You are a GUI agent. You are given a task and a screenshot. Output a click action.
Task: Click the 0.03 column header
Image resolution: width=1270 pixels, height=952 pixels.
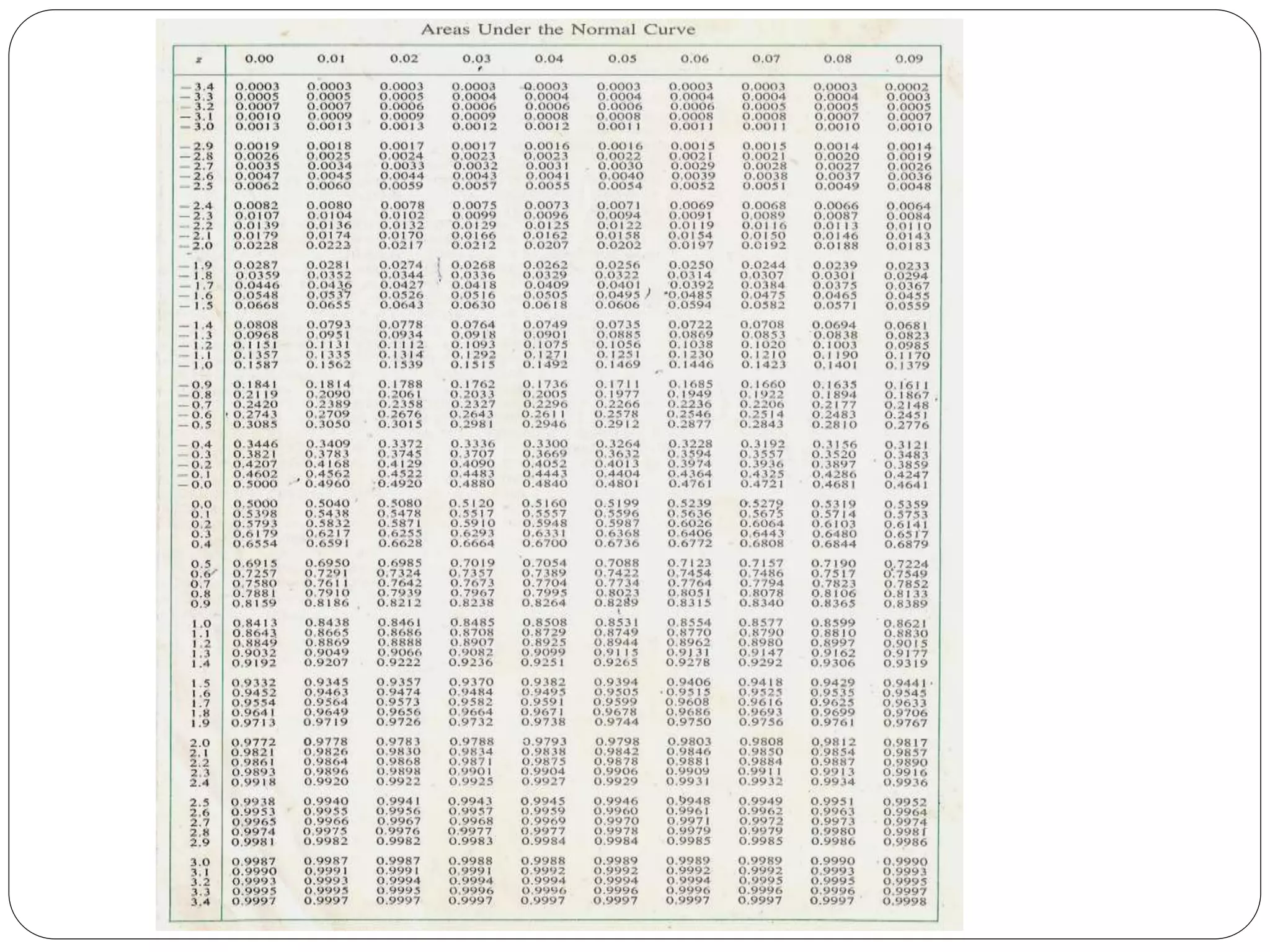pyautogui.click(x=477, y=59)
